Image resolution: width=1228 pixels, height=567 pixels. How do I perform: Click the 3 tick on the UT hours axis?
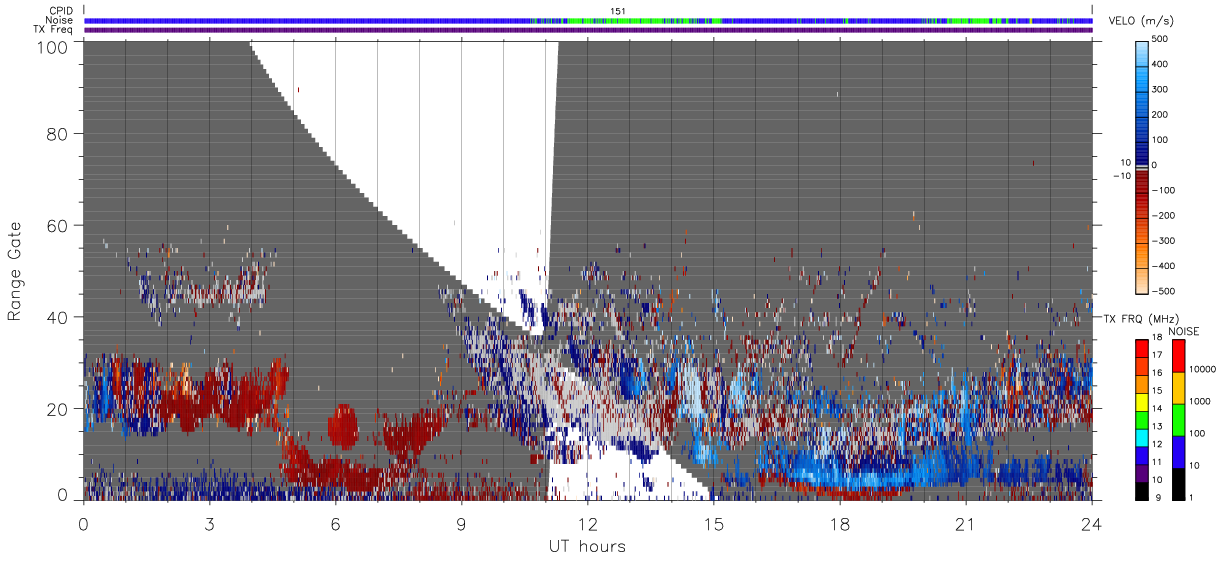point(210,524)
